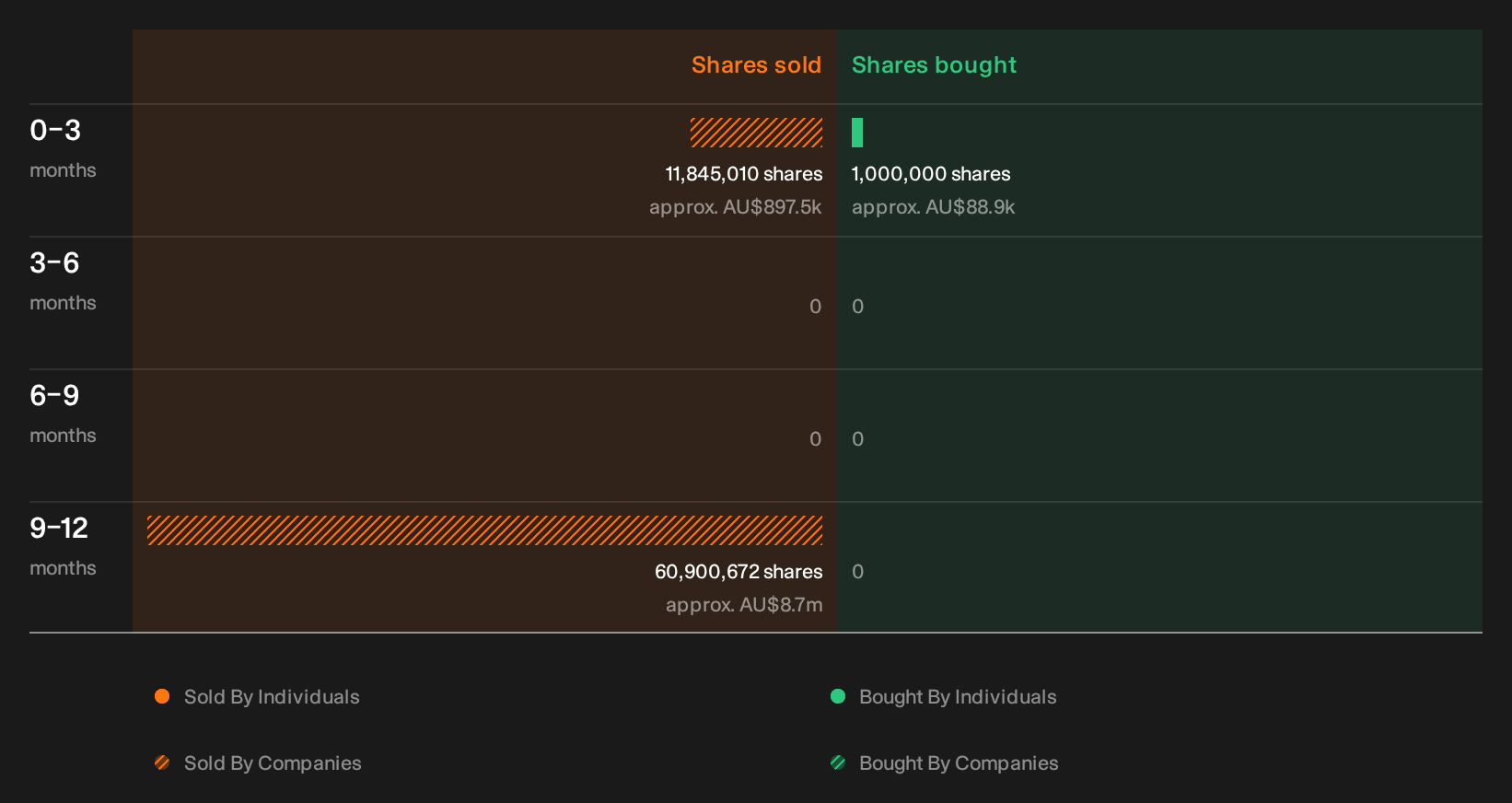
Task: Click the green Bought By Individuals legend dot
Action: [838, 696]
